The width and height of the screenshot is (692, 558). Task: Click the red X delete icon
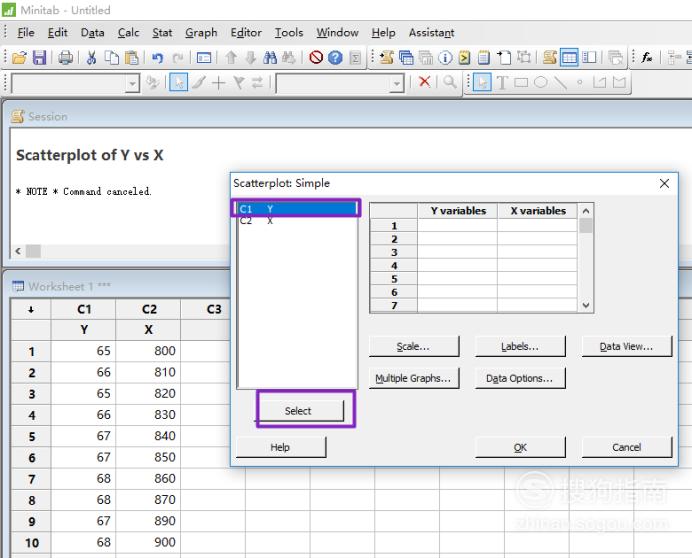click(425, 82)
